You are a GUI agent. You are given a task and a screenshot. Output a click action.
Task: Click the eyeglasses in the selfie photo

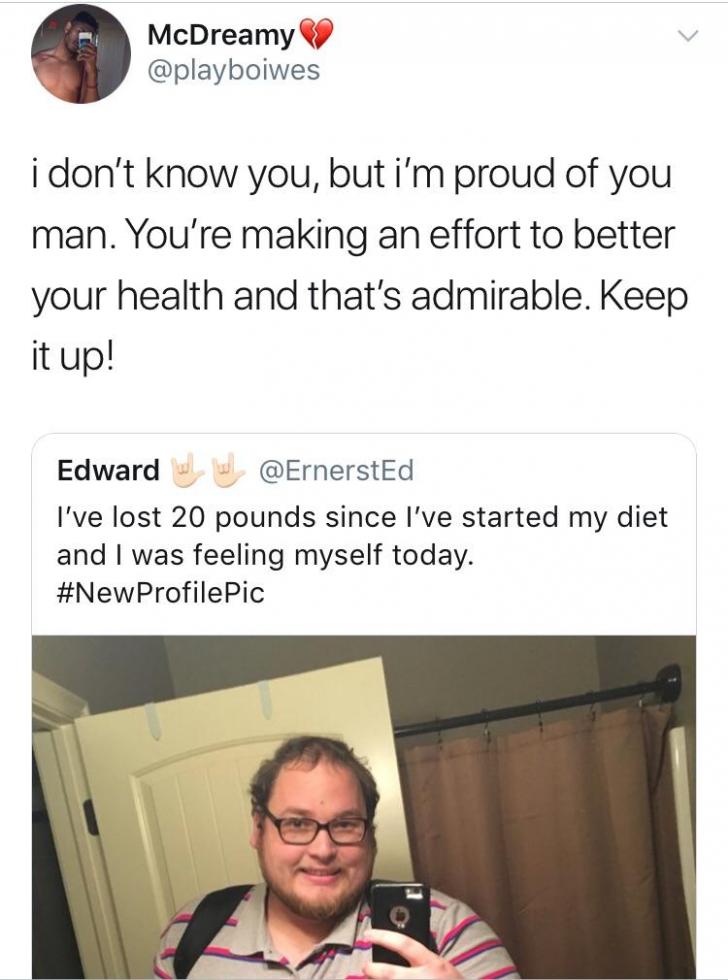(315, 828)
